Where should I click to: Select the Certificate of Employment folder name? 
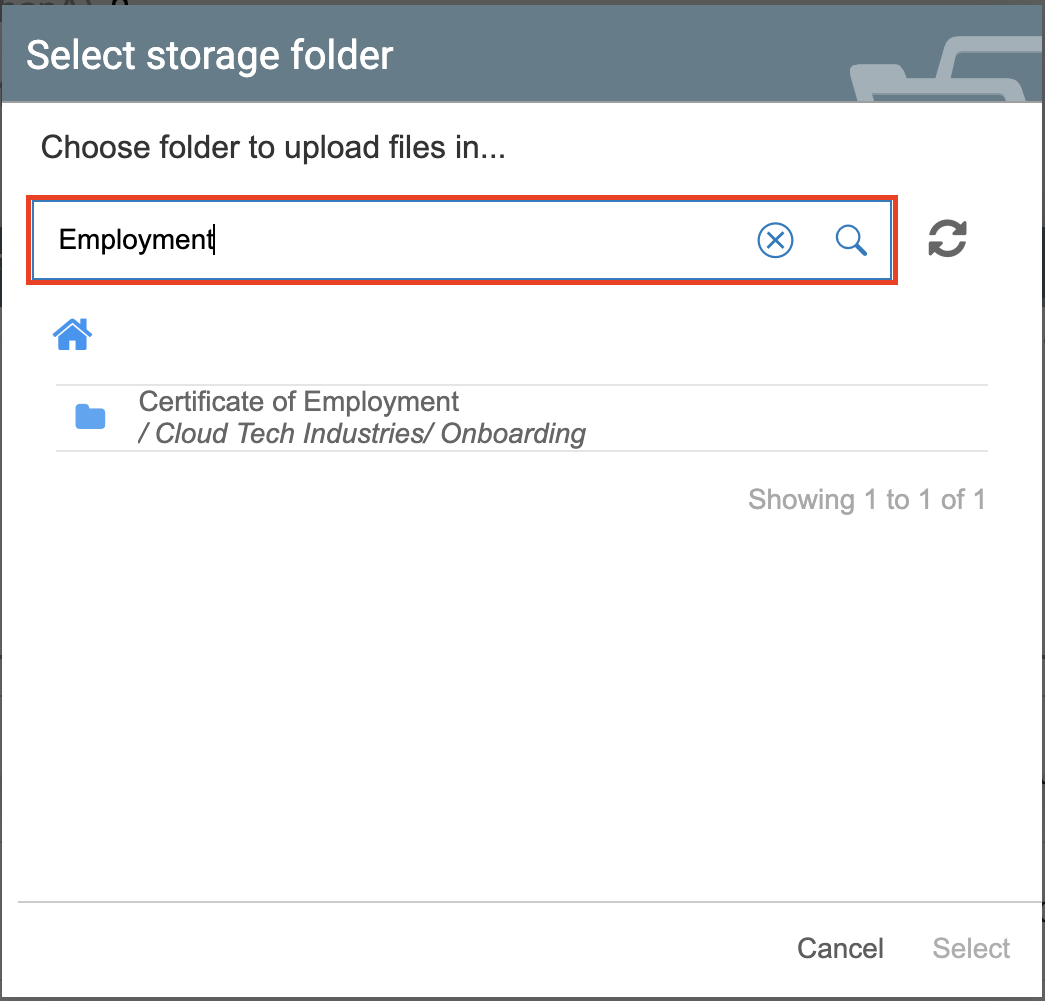click(x=298, y=402)
